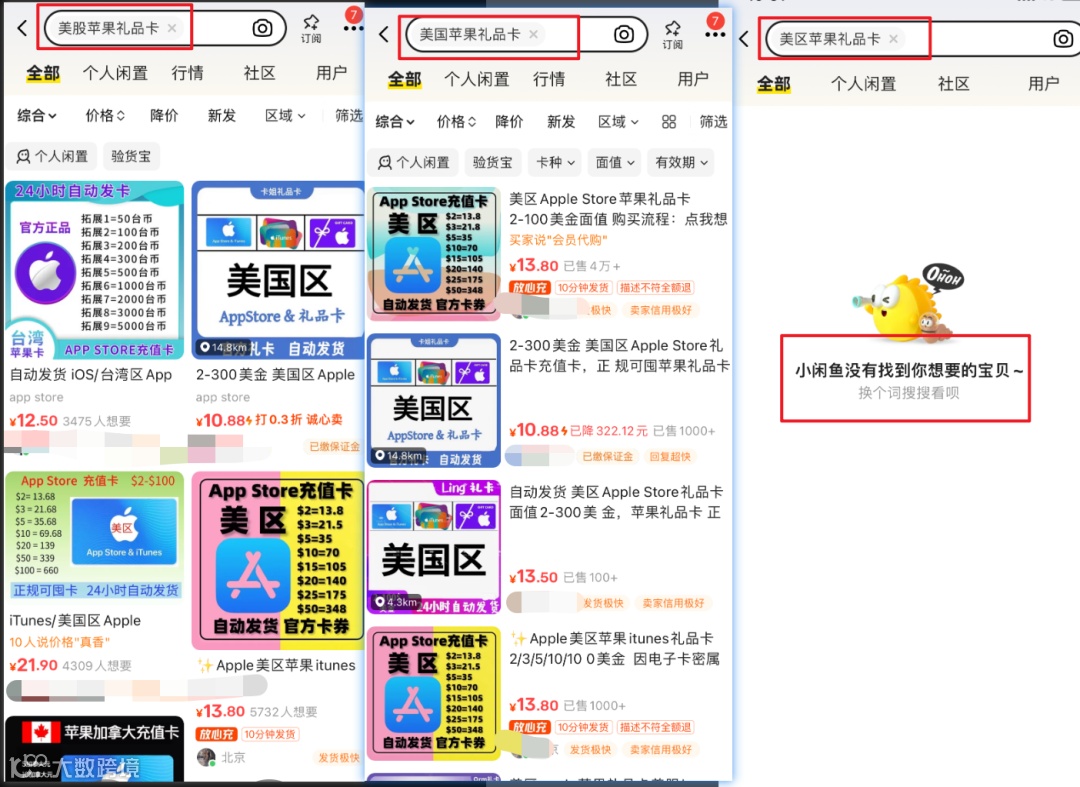This screenshot has width=1080, height=787.
Task: Click price ¥21.90 4309人想要
Action: coord(70,666)
